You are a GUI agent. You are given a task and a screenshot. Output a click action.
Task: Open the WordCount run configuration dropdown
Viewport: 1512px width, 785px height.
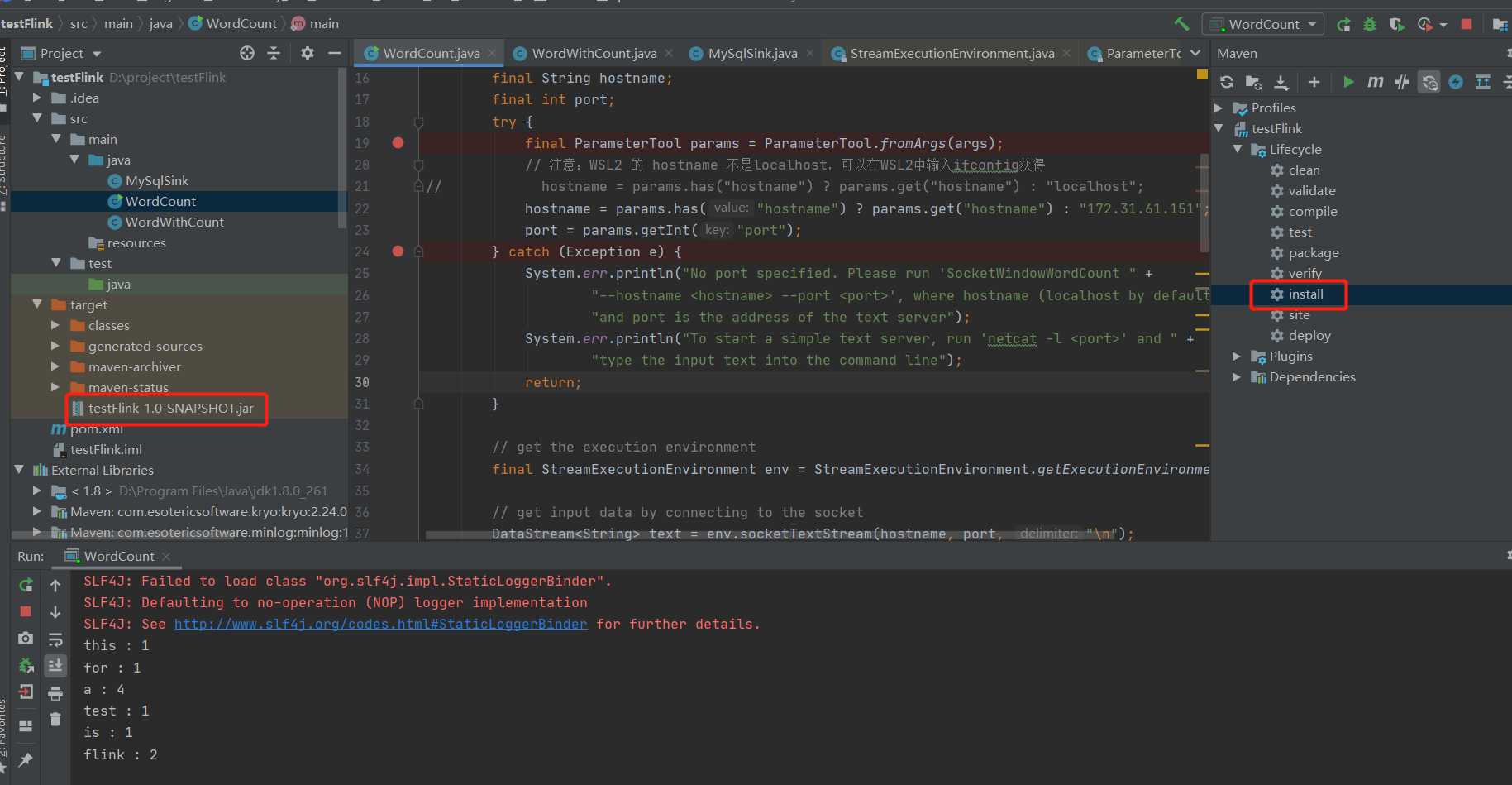point(1263,24)
